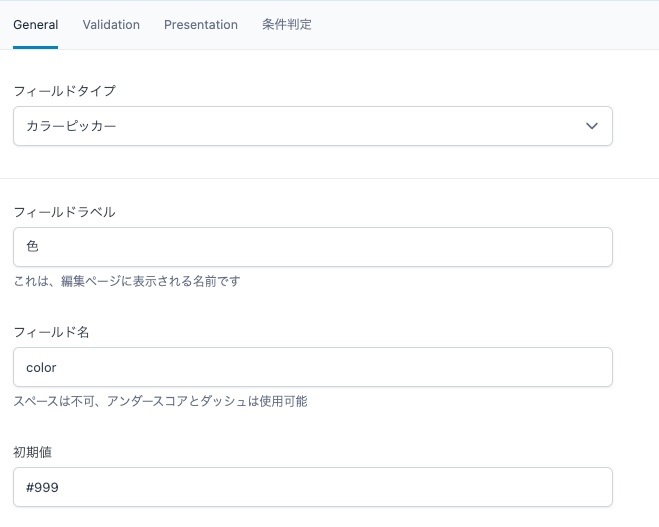Expand the フィールドタイプ dropdown chevron
659x527 pixels.
(x=591, y=127)
